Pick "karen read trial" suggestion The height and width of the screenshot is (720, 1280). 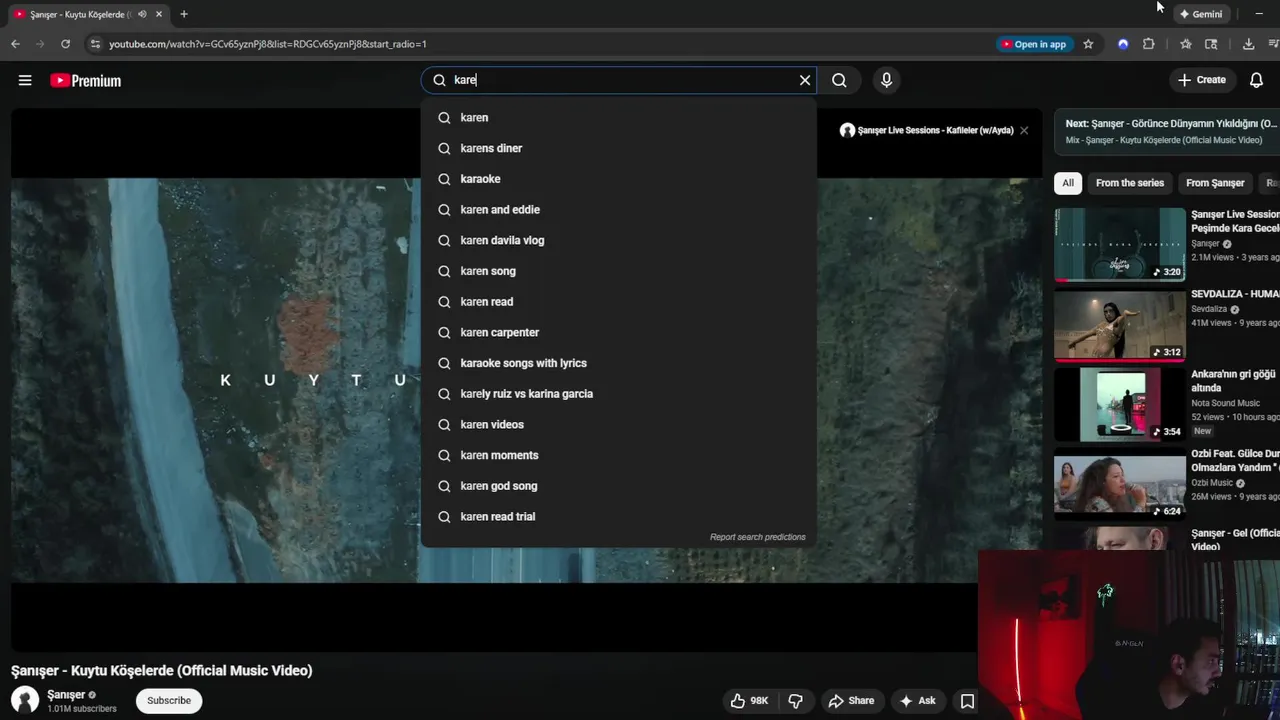coord(619,516)
